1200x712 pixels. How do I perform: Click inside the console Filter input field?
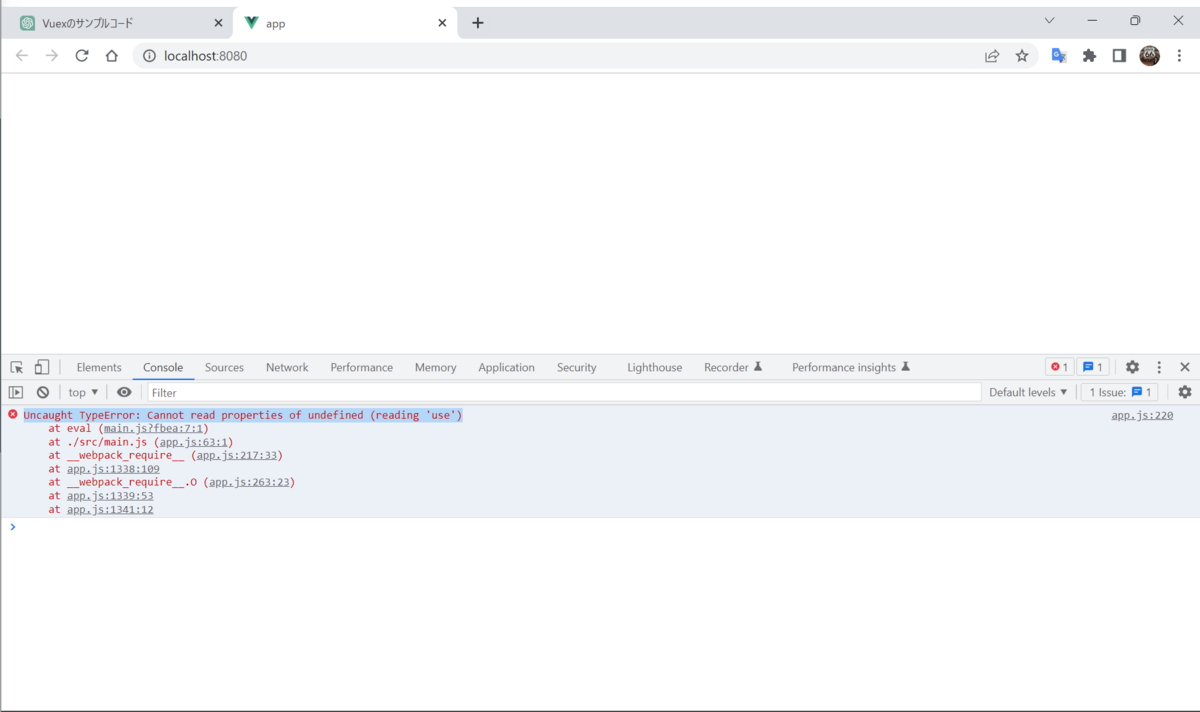tap(300, 392)
